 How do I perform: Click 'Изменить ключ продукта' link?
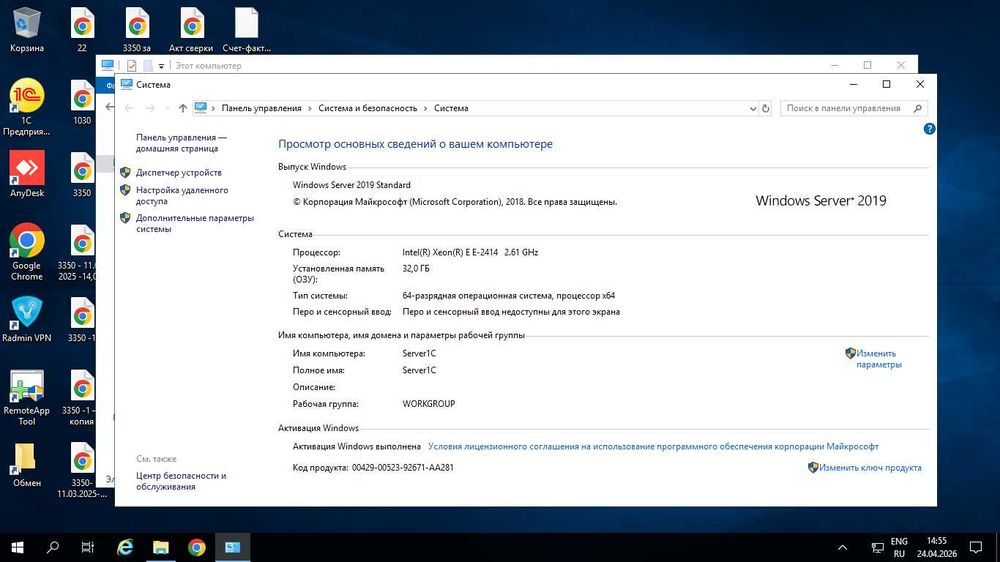tap(870, 468)
